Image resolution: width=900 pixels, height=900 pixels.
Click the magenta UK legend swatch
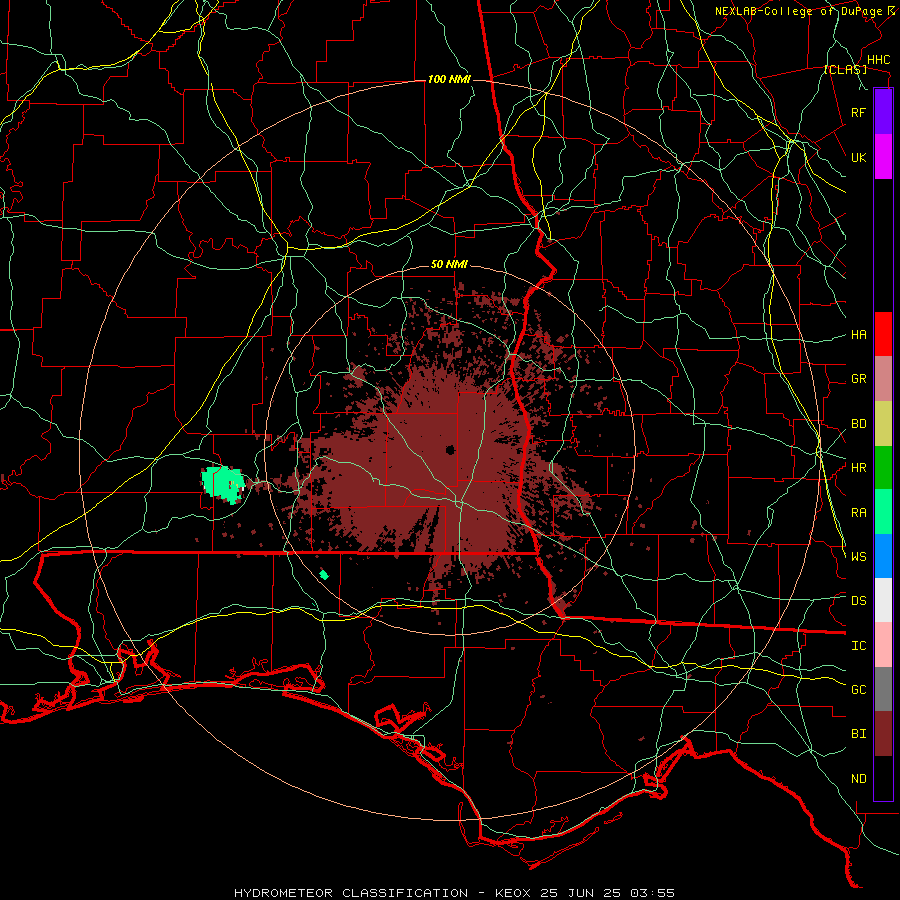point(883,157)
